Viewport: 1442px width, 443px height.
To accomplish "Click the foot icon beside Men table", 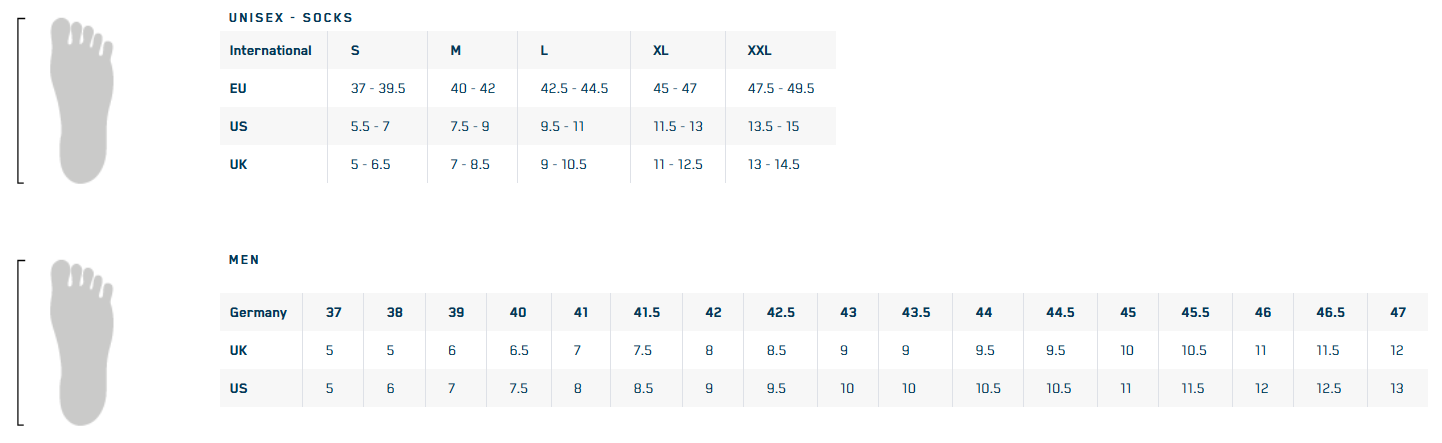I will [82, 341].
